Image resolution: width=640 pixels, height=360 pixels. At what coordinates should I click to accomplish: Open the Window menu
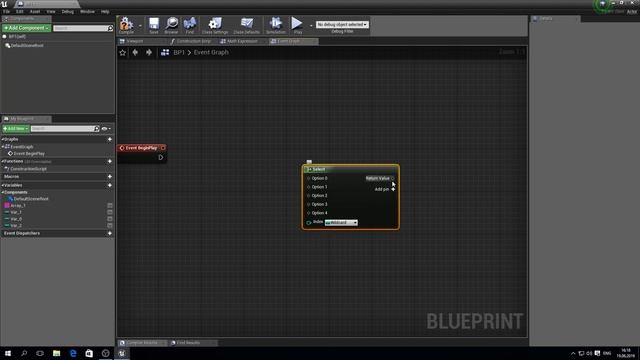87,11
